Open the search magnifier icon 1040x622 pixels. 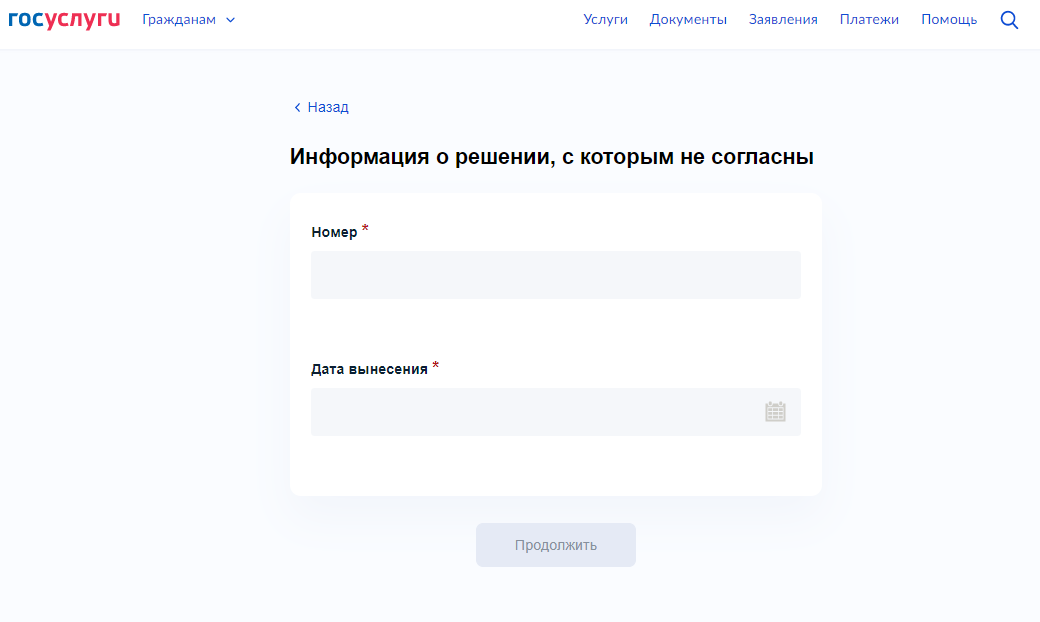(1009, 20)
